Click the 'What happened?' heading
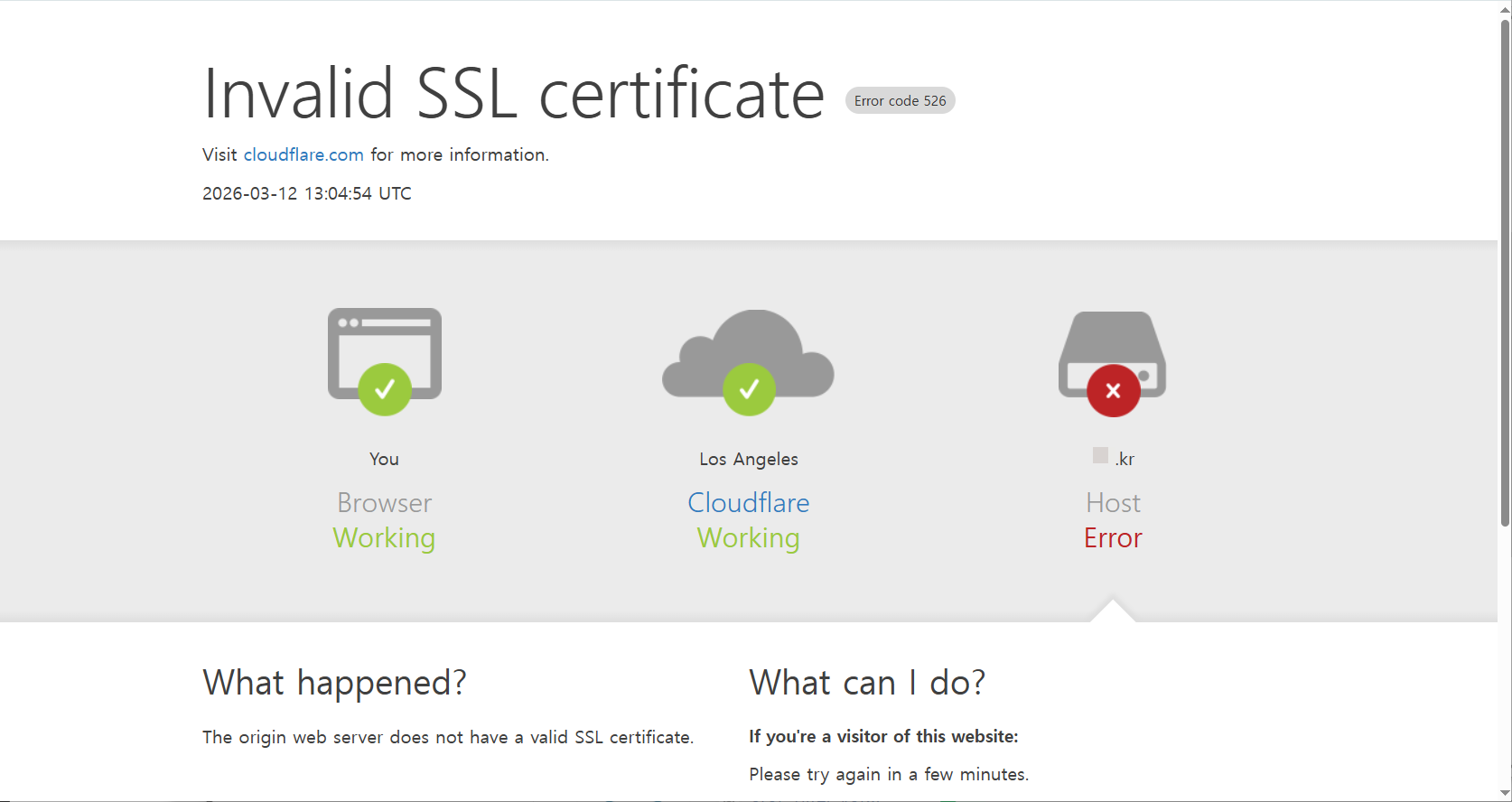The image size is (1512, 802). click(x=335, y=683)
